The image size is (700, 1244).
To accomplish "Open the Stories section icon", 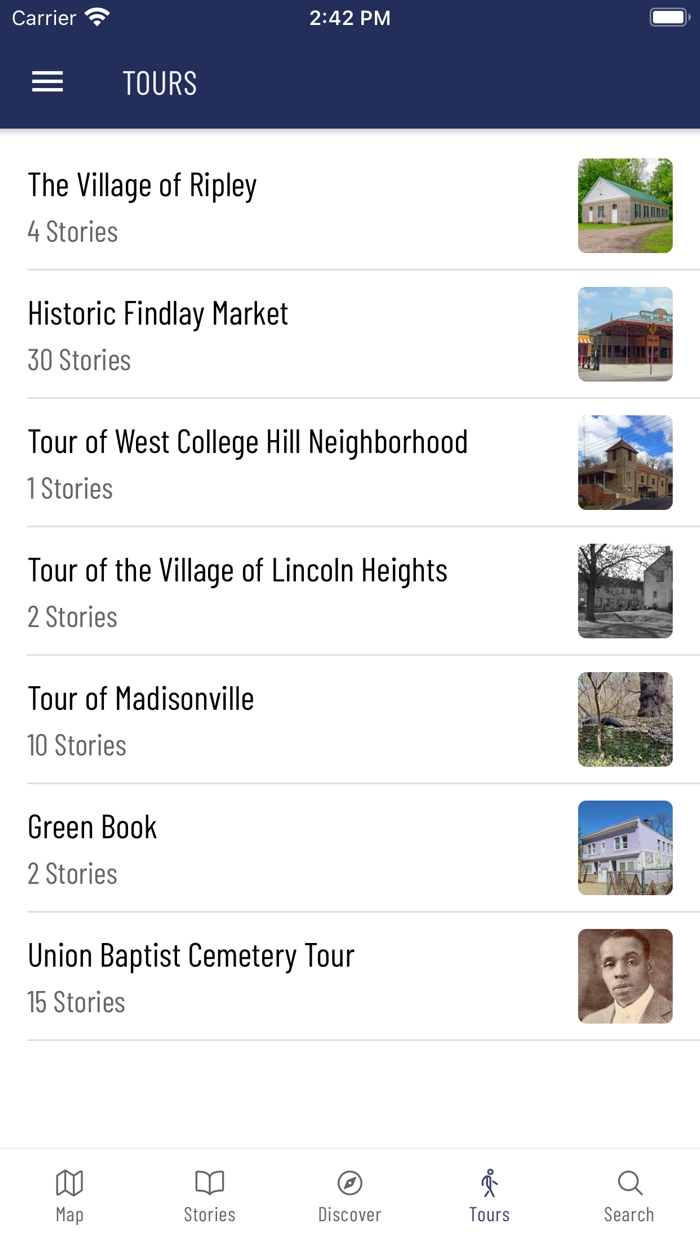I will click(x=209, y=1193).
